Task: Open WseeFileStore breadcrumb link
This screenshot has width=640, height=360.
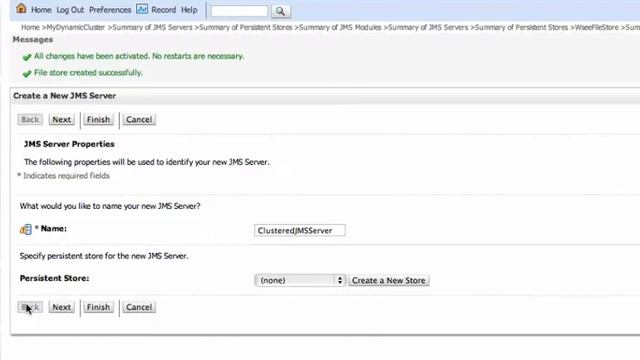Action: 596,27
